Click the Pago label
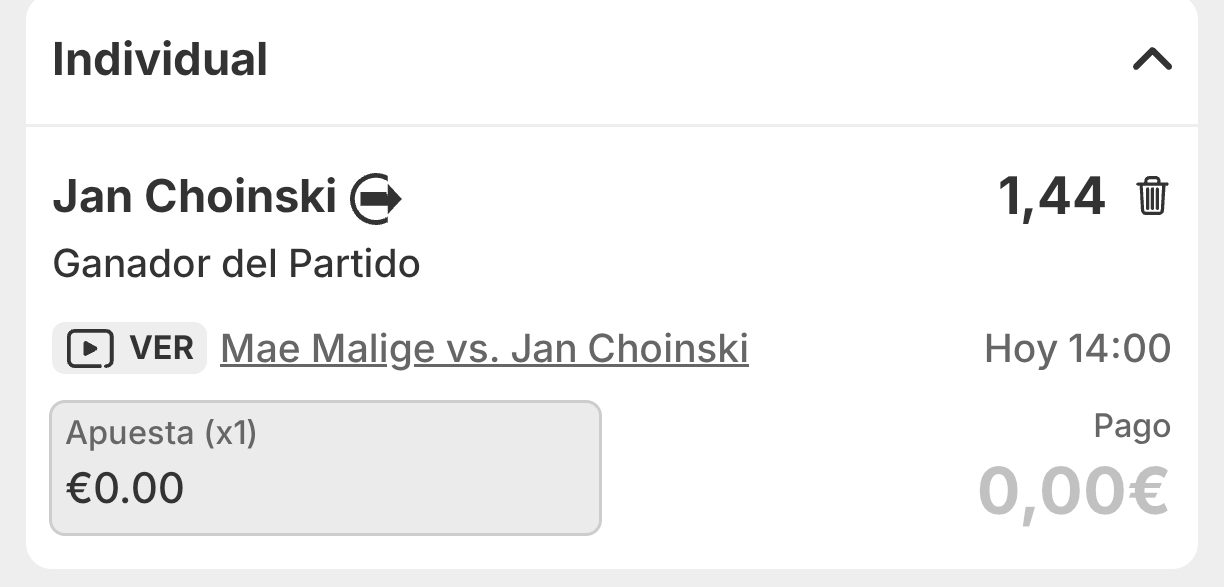 [1131, 427]
